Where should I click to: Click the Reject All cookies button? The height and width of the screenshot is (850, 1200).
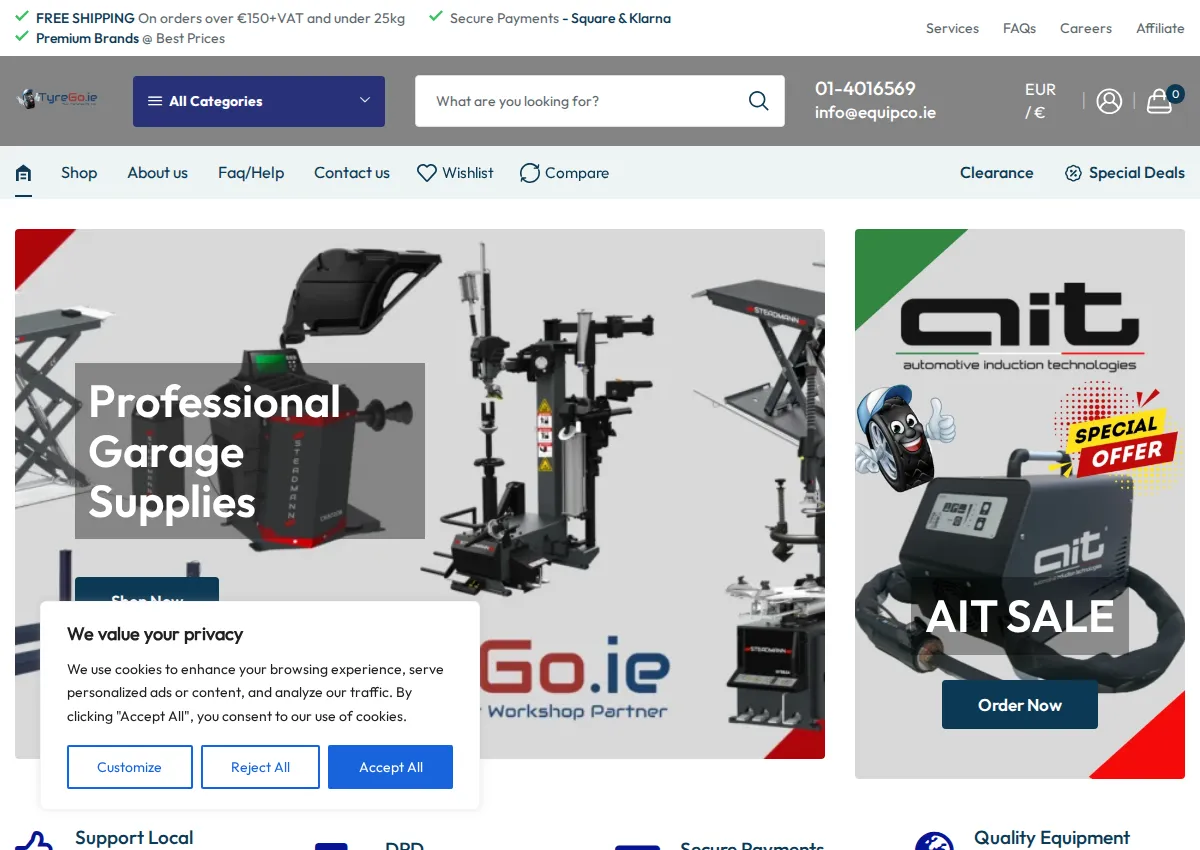[260, 767]
